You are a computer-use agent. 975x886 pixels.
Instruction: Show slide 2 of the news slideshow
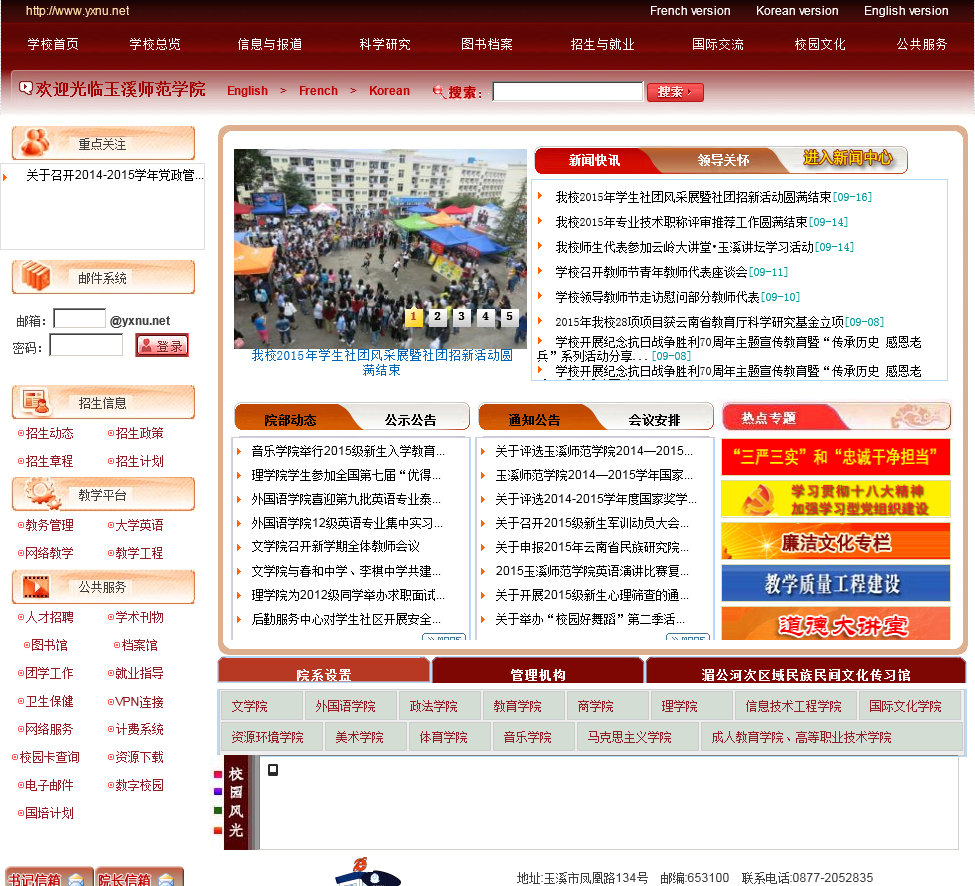437,317
